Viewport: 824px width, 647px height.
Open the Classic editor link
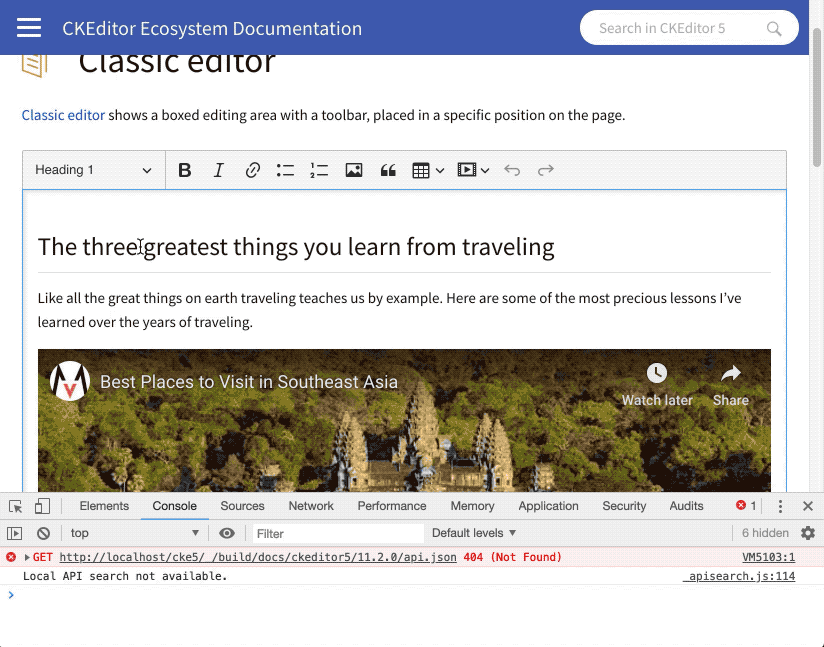tap(63, 115)
